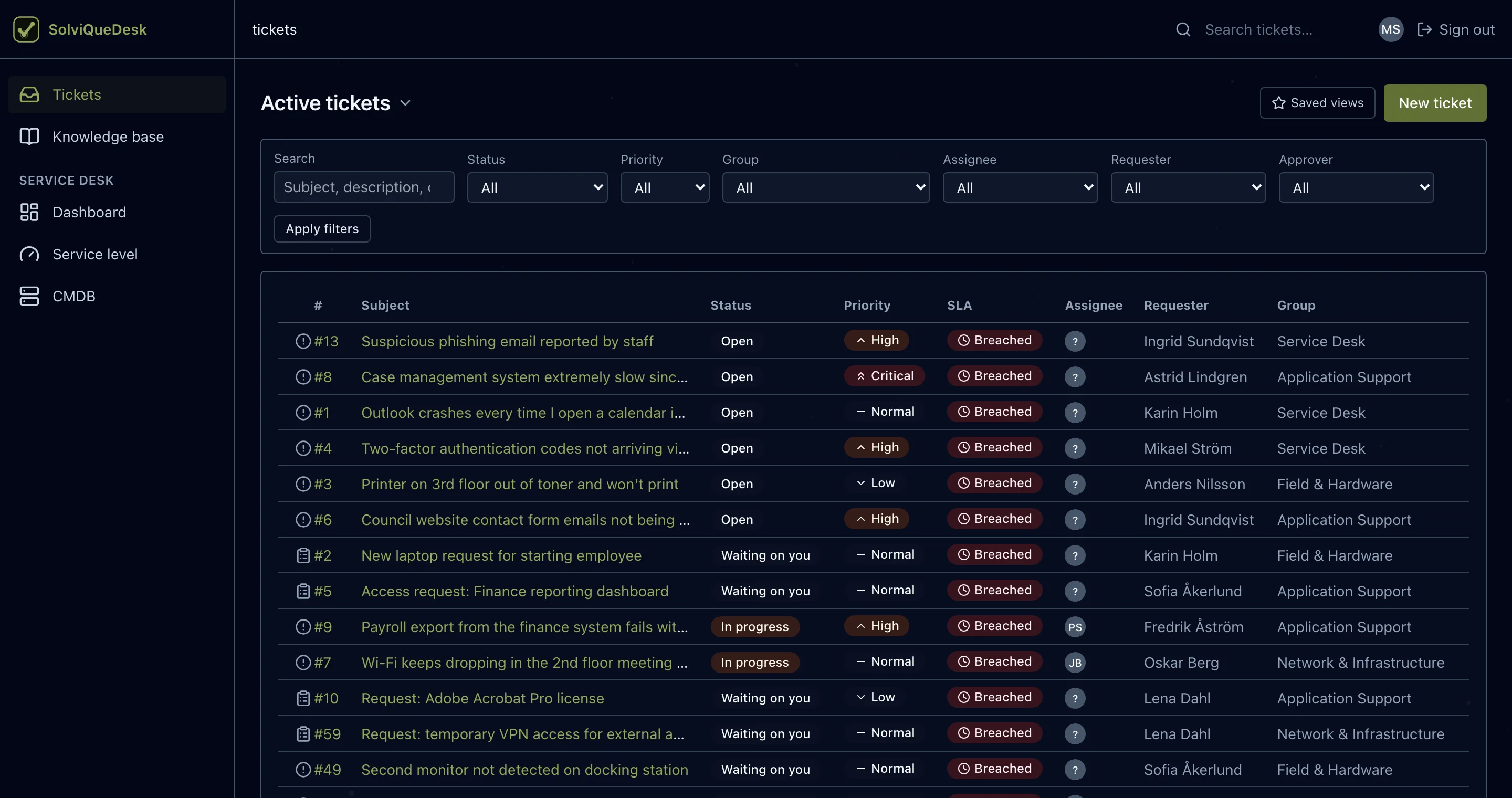Open Saved views
This screenshot has width=1512, height=798.
click(x=1317, y=103)
